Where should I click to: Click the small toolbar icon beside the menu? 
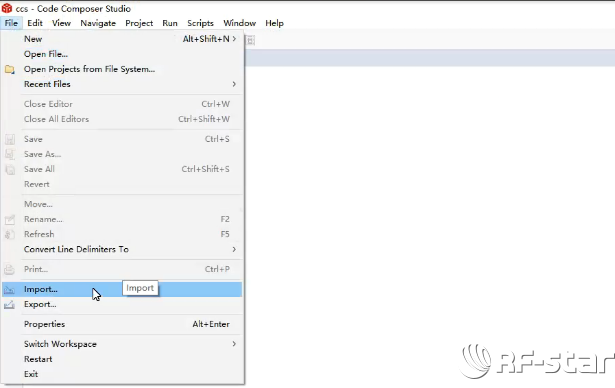click(251, 40)
